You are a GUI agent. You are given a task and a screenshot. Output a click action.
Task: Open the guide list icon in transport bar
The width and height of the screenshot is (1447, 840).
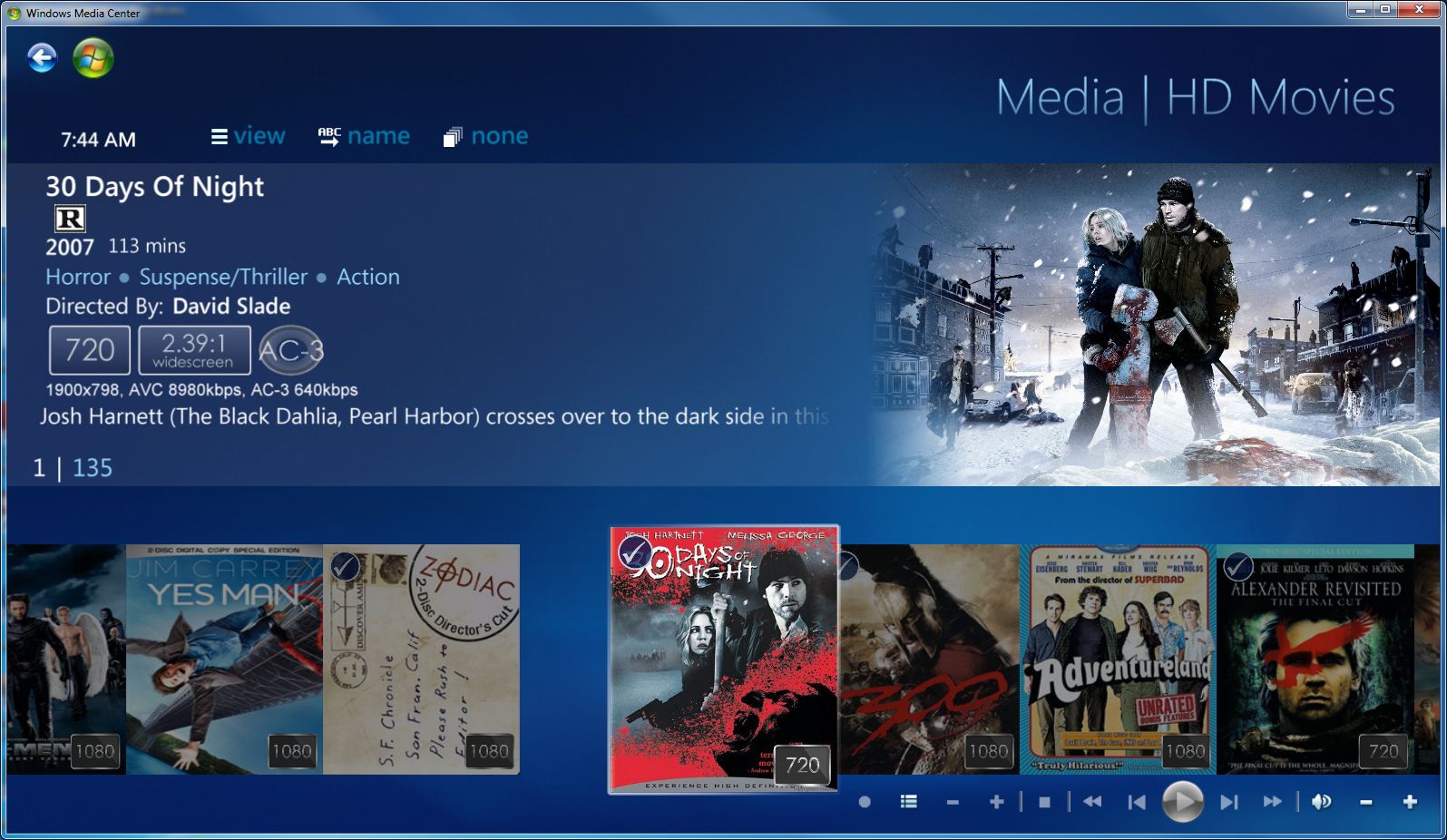pos(908,802)
